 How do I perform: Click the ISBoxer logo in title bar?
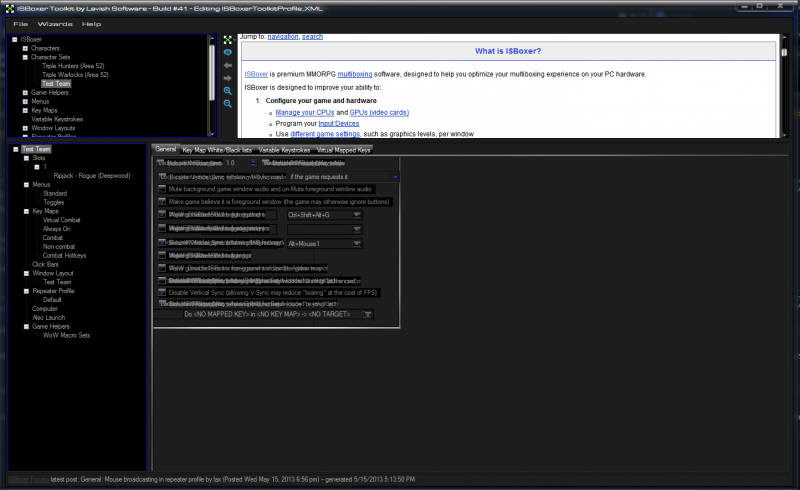tap(10, 8)
